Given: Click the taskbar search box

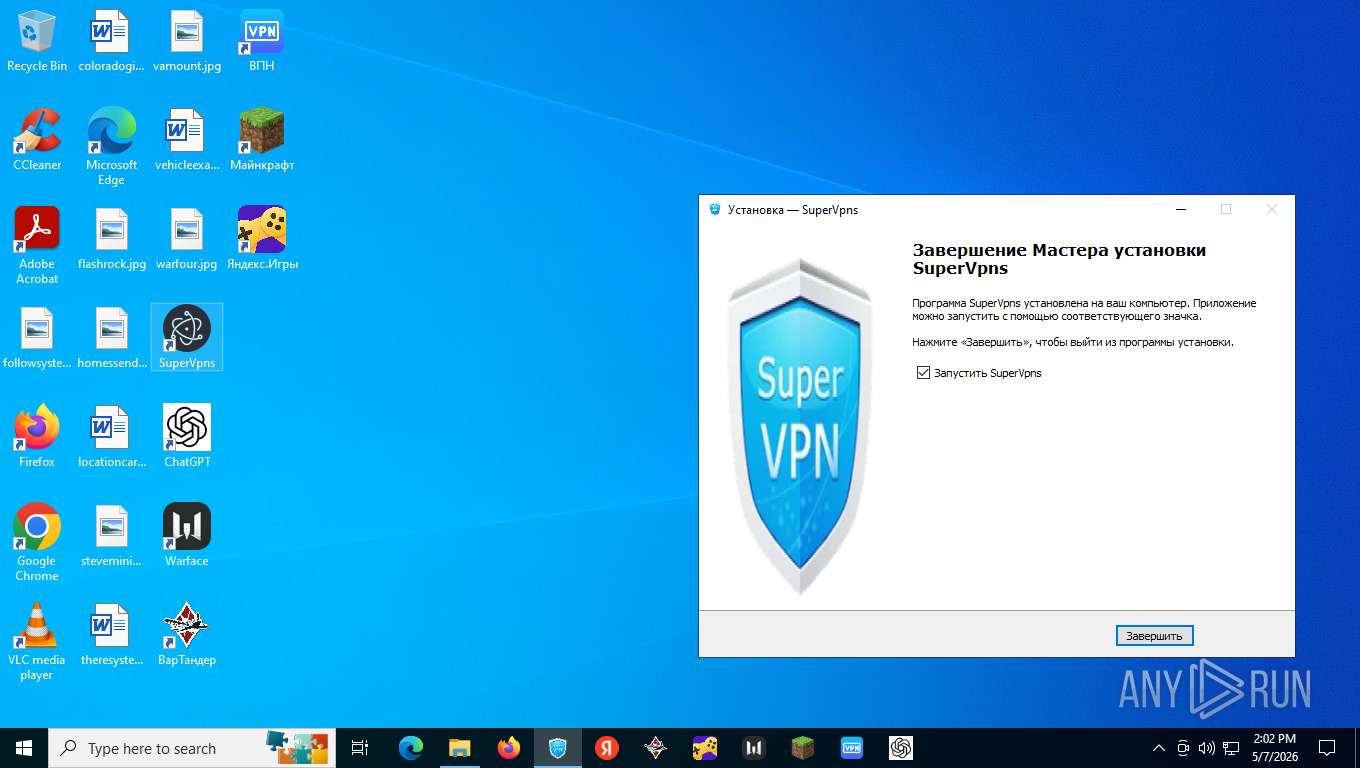Looking at the screenshot, I should pos(192,748).
